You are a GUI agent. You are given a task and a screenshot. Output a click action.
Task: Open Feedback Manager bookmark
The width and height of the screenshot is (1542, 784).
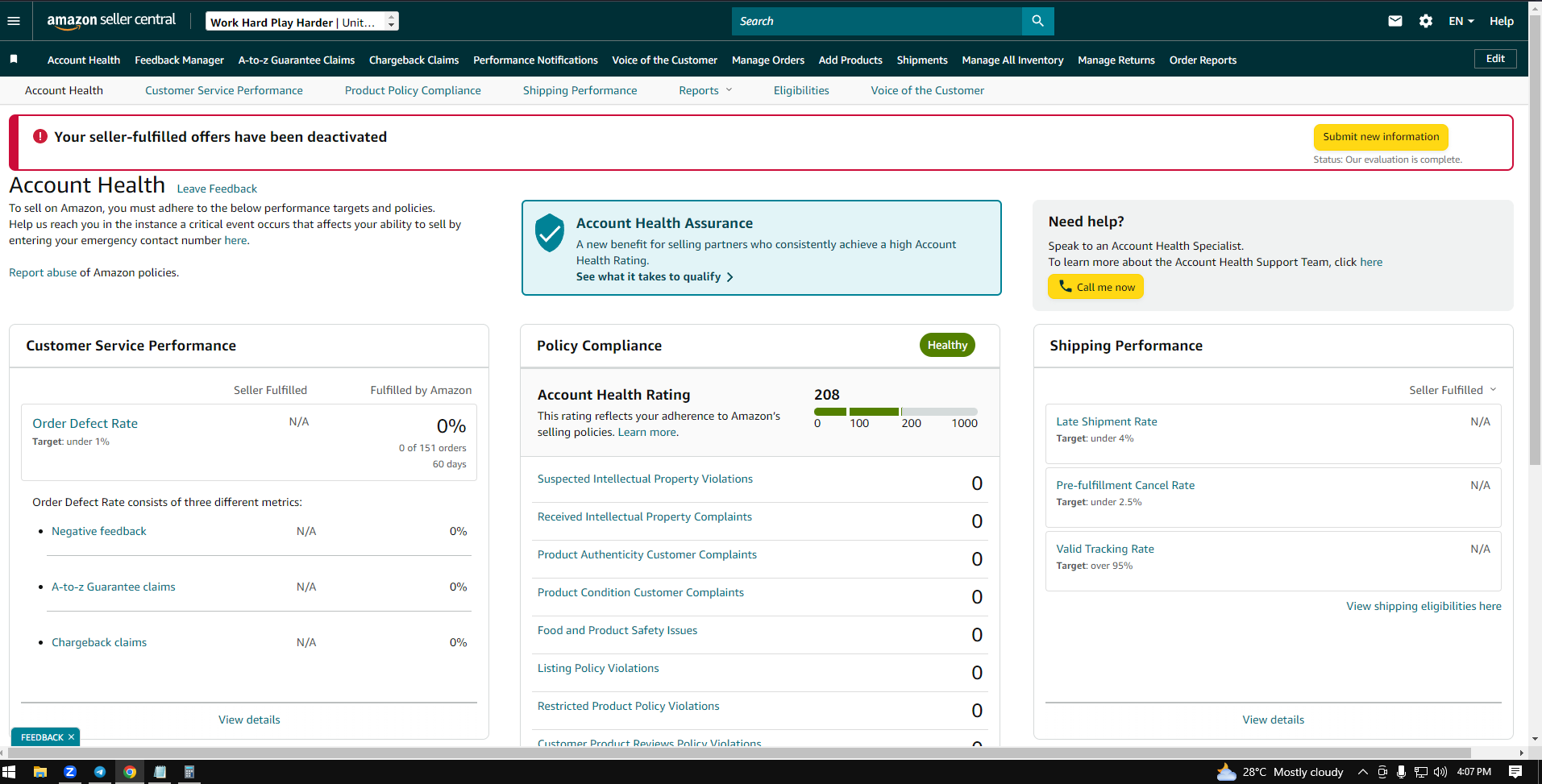[179, 60]
